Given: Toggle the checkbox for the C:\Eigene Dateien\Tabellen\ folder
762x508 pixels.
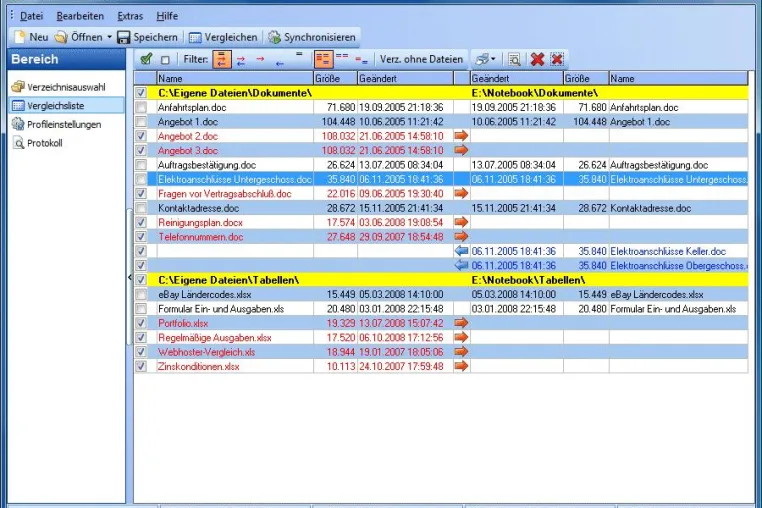Looking at the screenshot, I should 141,280.
